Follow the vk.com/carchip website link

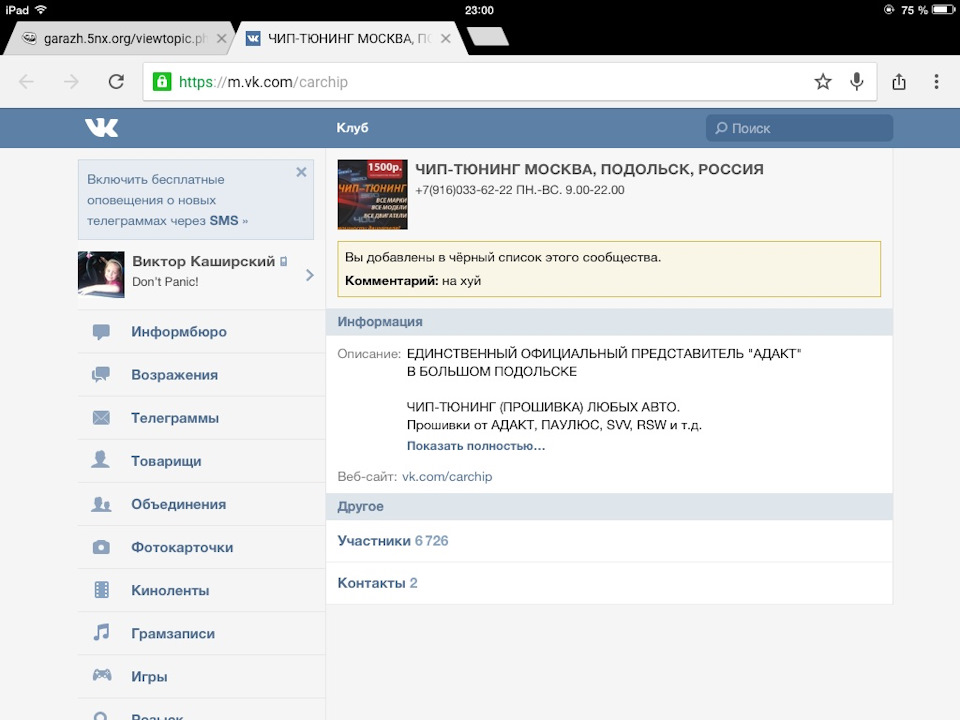tap(447, 477)
